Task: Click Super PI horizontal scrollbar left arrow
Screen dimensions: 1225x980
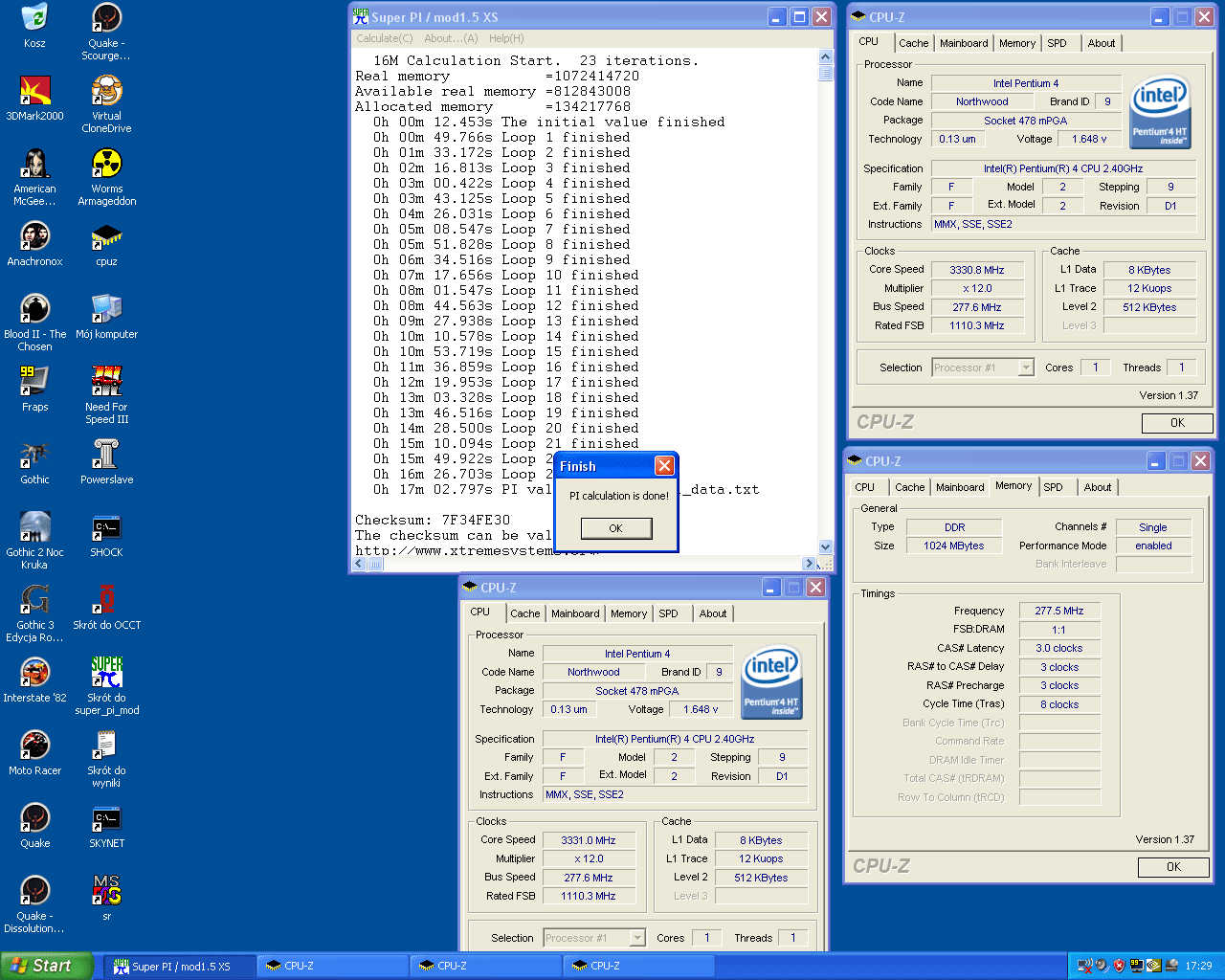Action: tap(360, 564)
